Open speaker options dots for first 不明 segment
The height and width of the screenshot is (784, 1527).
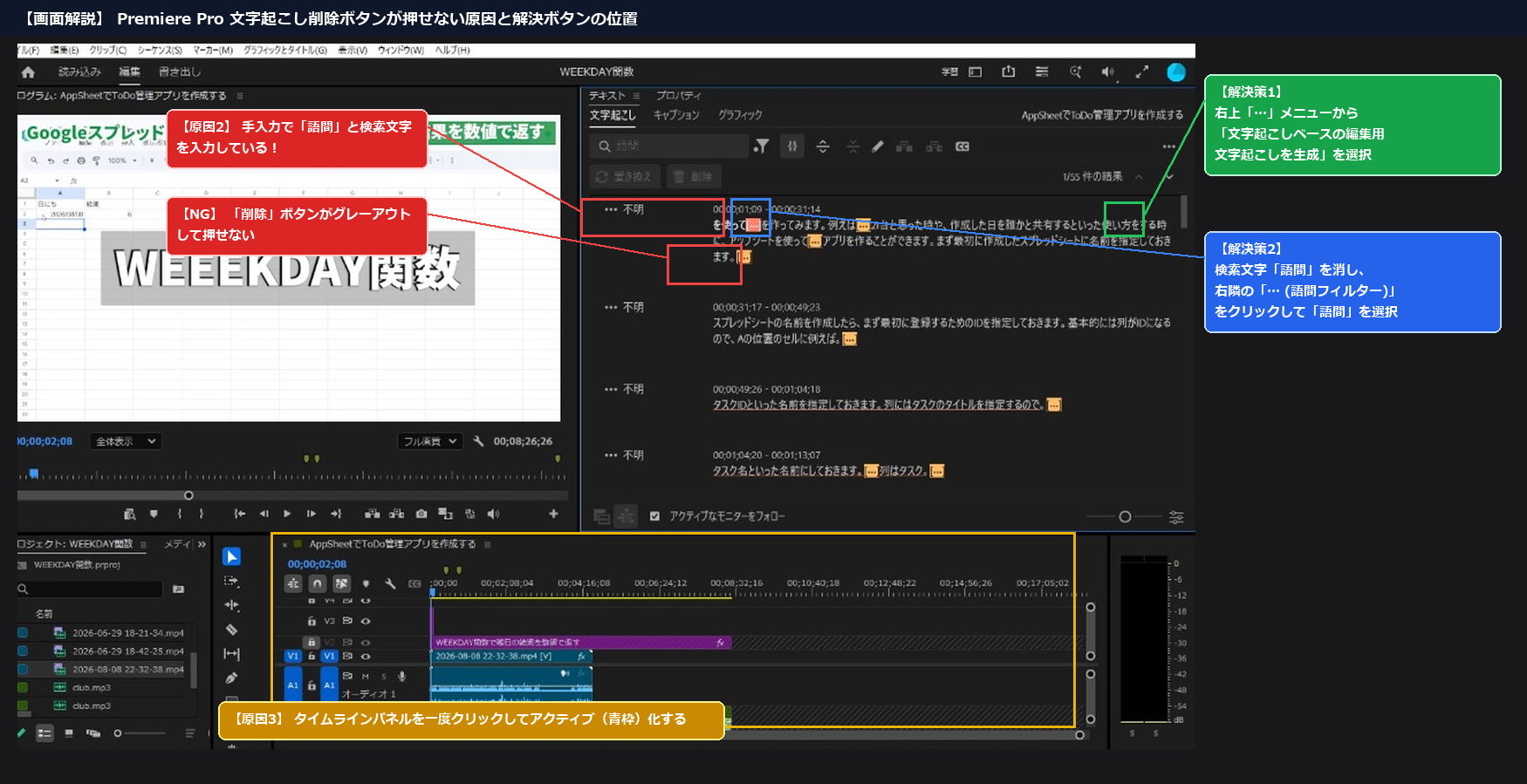[611, 209]
